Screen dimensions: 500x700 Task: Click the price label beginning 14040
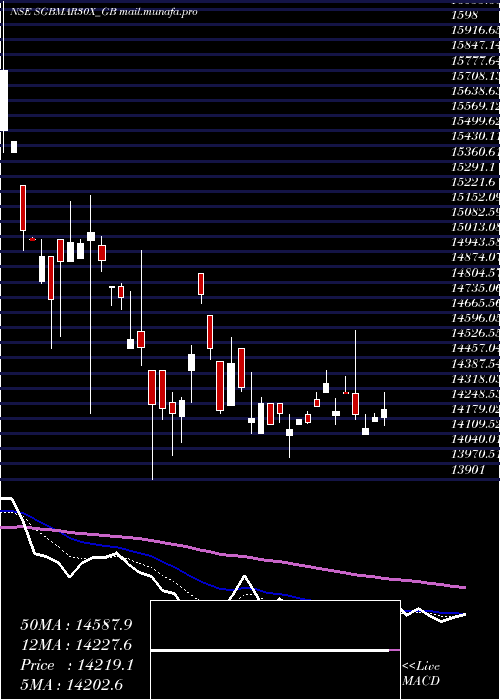click(x=475, y=440)
